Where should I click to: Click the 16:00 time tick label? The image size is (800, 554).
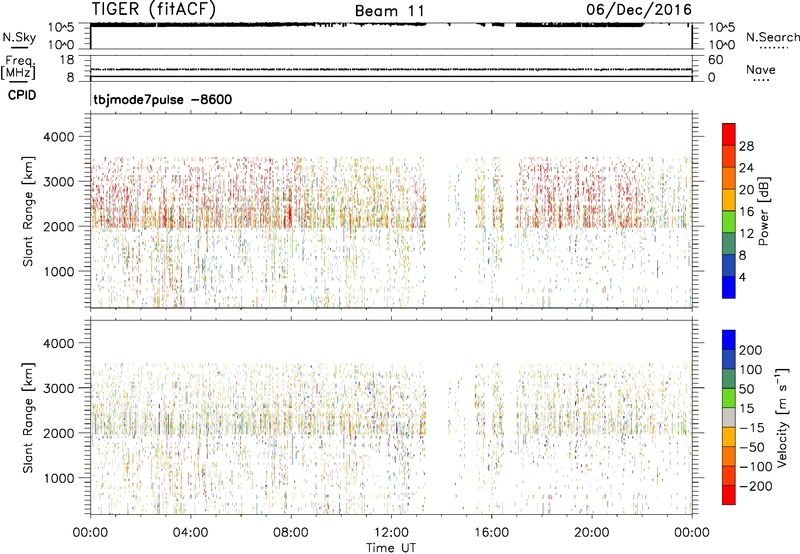pos(491,533)
